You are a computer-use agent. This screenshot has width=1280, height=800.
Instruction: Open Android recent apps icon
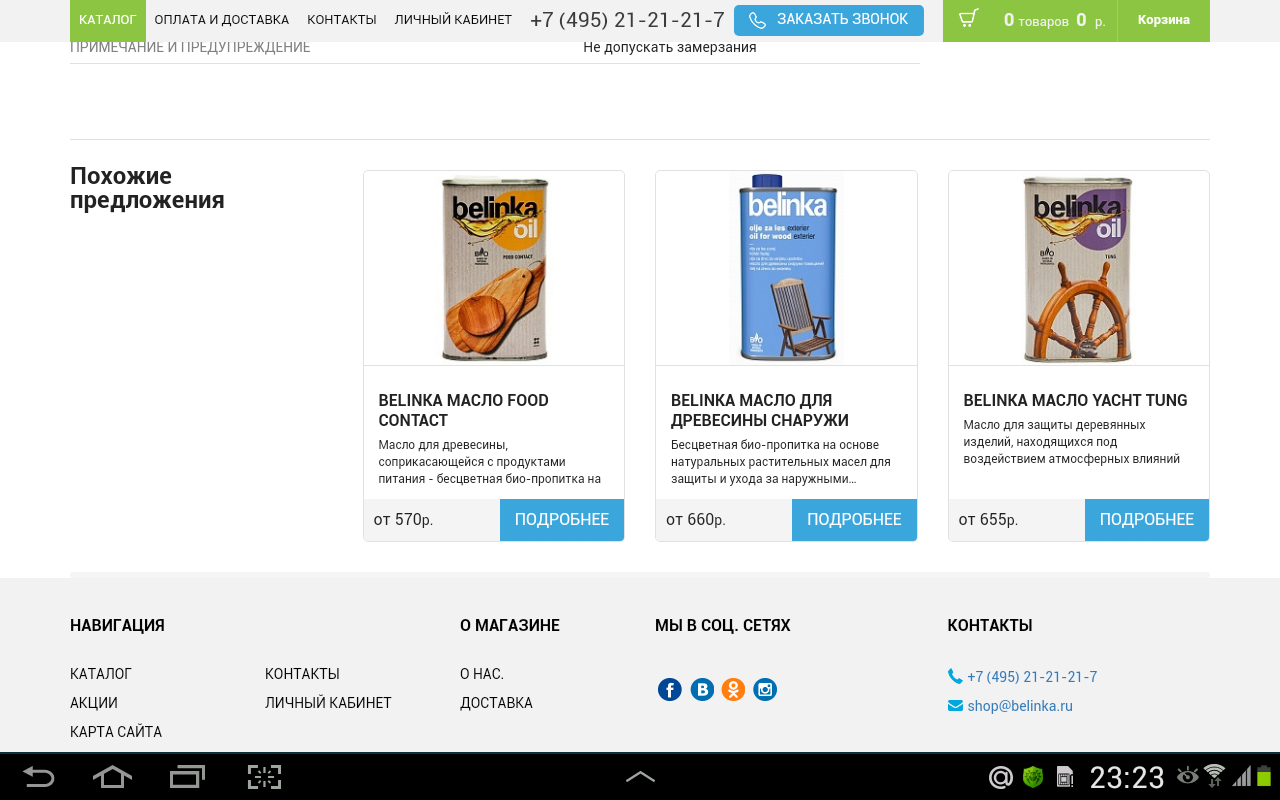click(x=187, y=777)
